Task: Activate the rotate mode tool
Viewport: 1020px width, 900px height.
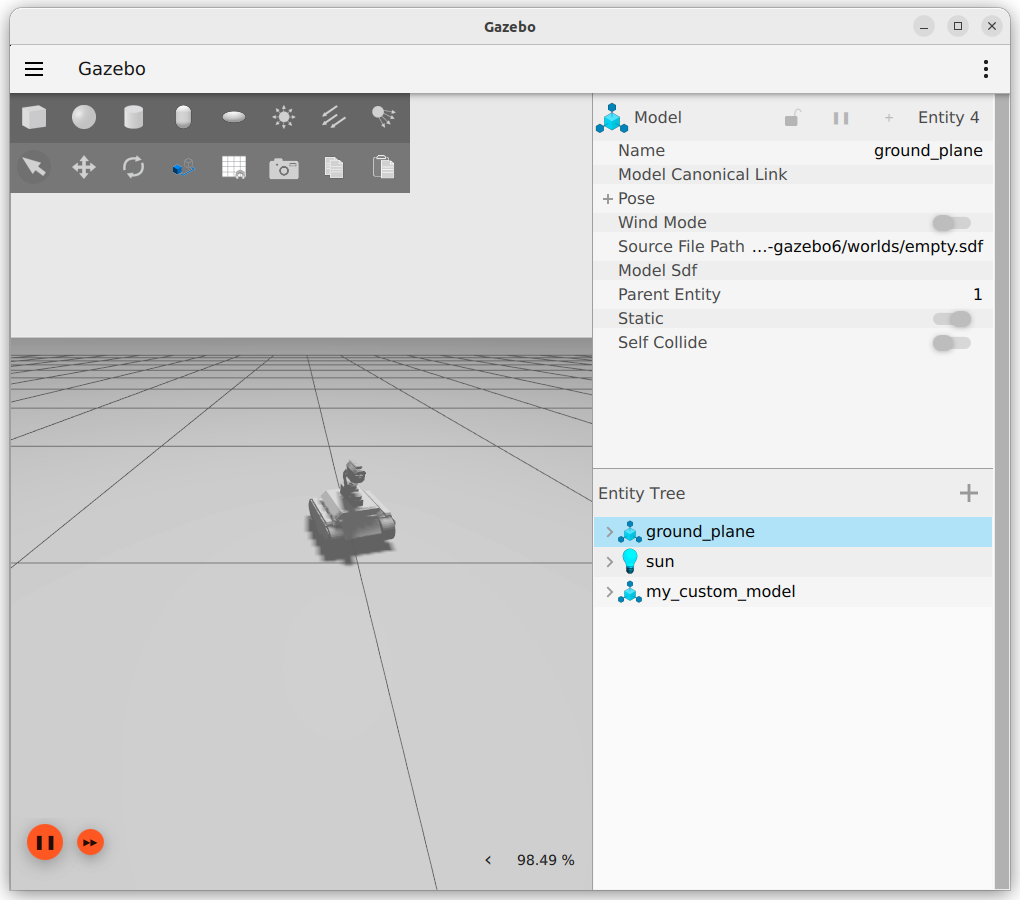Action: pos(133,167)
